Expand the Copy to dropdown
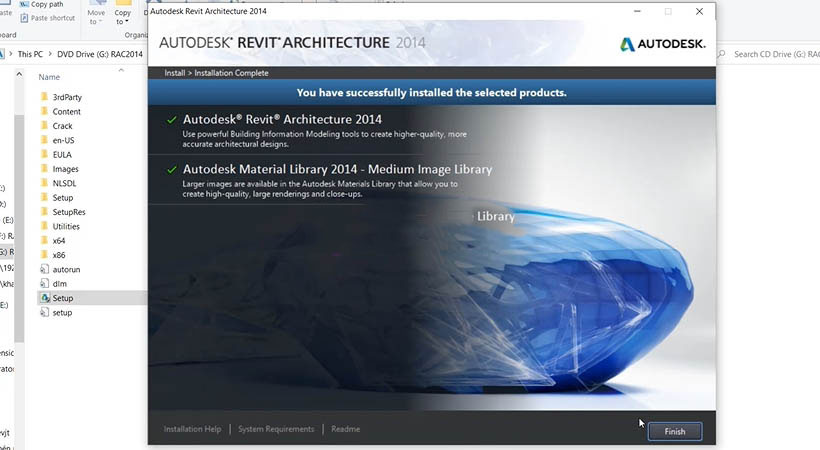 (x=122, y=21)
